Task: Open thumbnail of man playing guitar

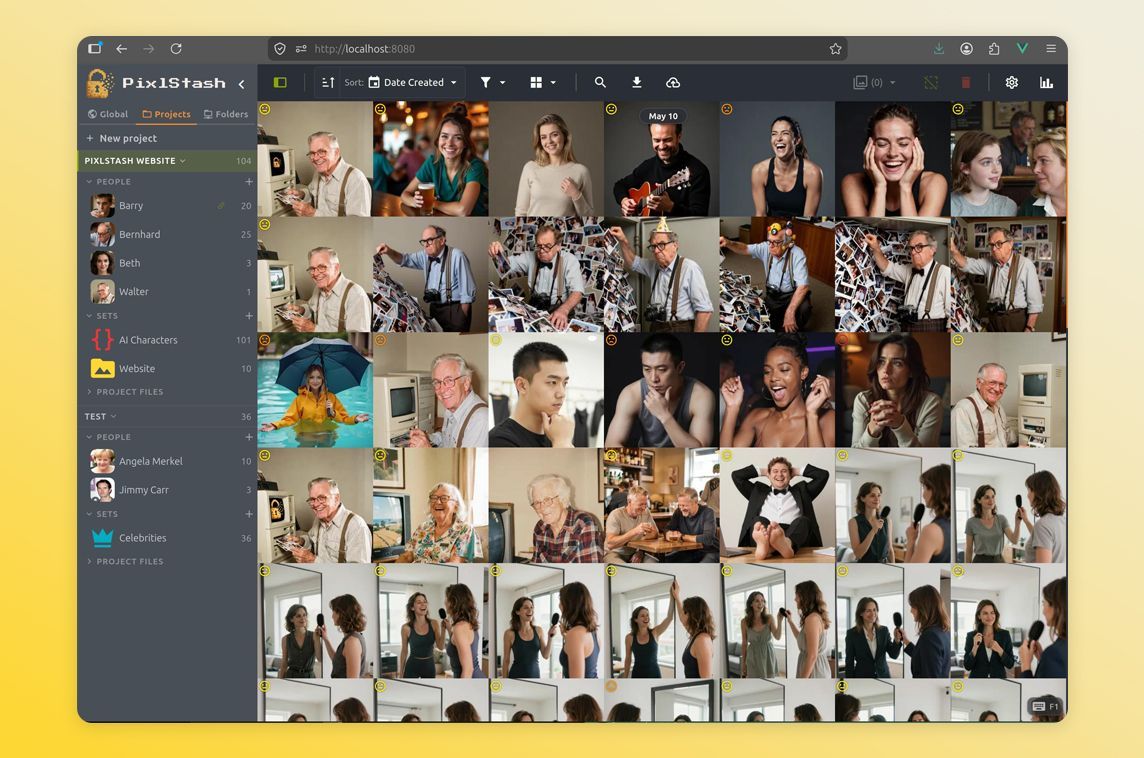Action: [662, 159]
